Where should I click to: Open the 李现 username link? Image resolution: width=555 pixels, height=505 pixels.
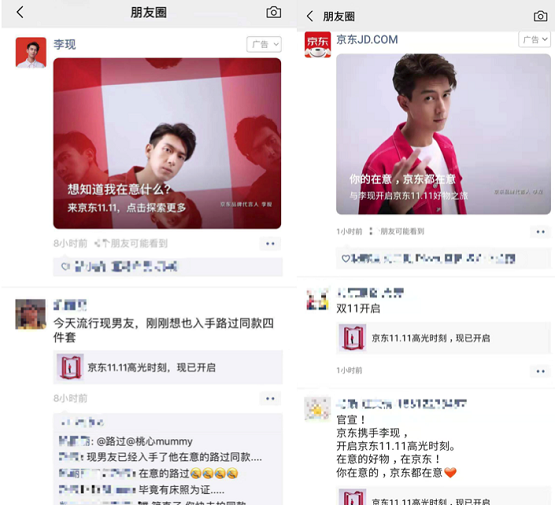64,45
